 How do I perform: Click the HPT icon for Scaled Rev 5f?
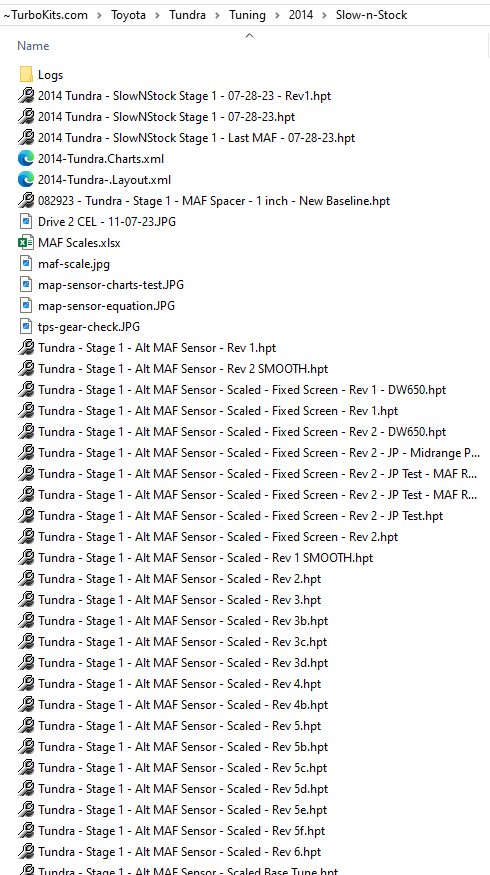[26, 831]
